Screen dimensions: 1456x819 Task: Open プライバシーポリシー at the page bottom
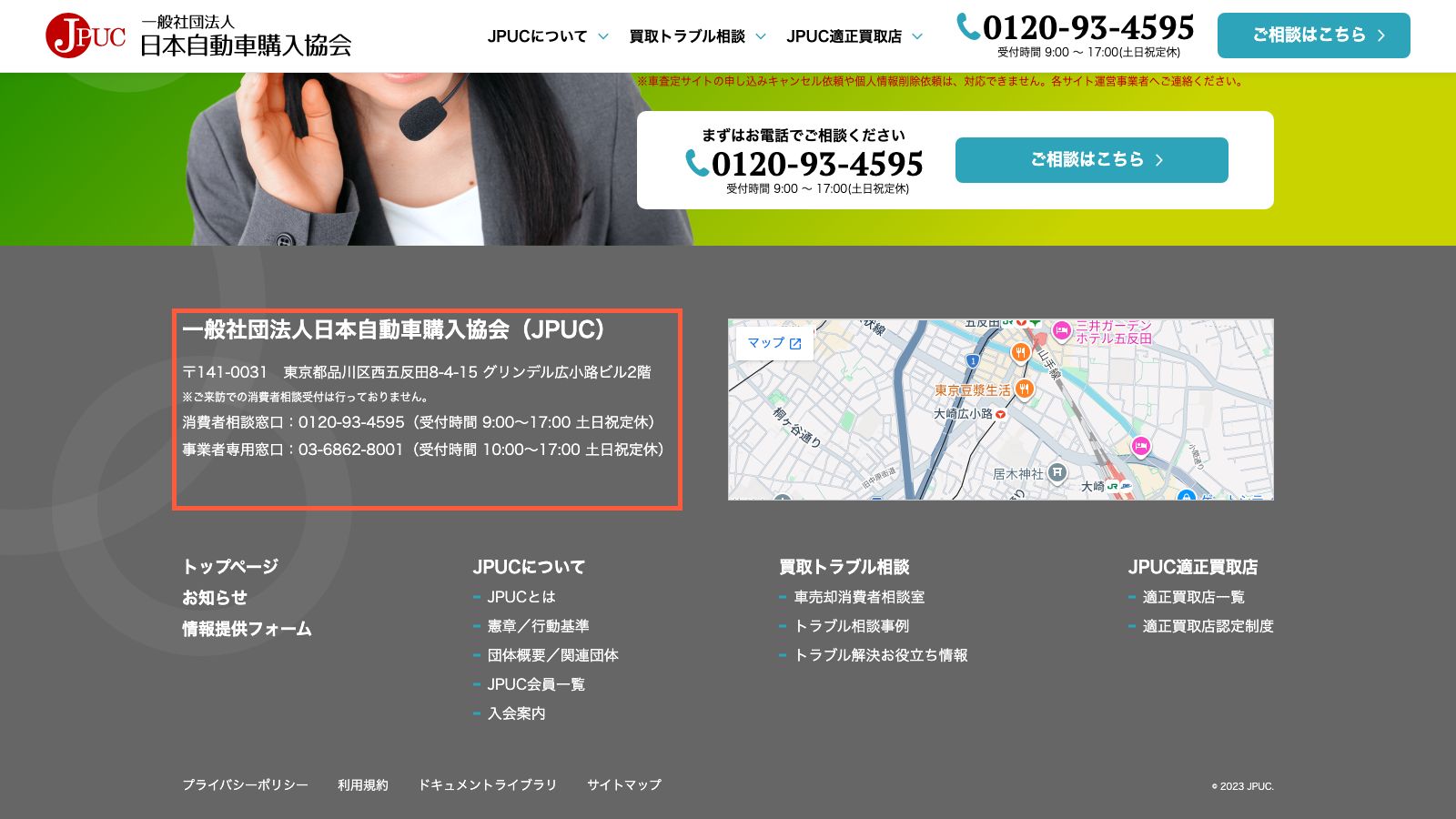coord(245,784)
